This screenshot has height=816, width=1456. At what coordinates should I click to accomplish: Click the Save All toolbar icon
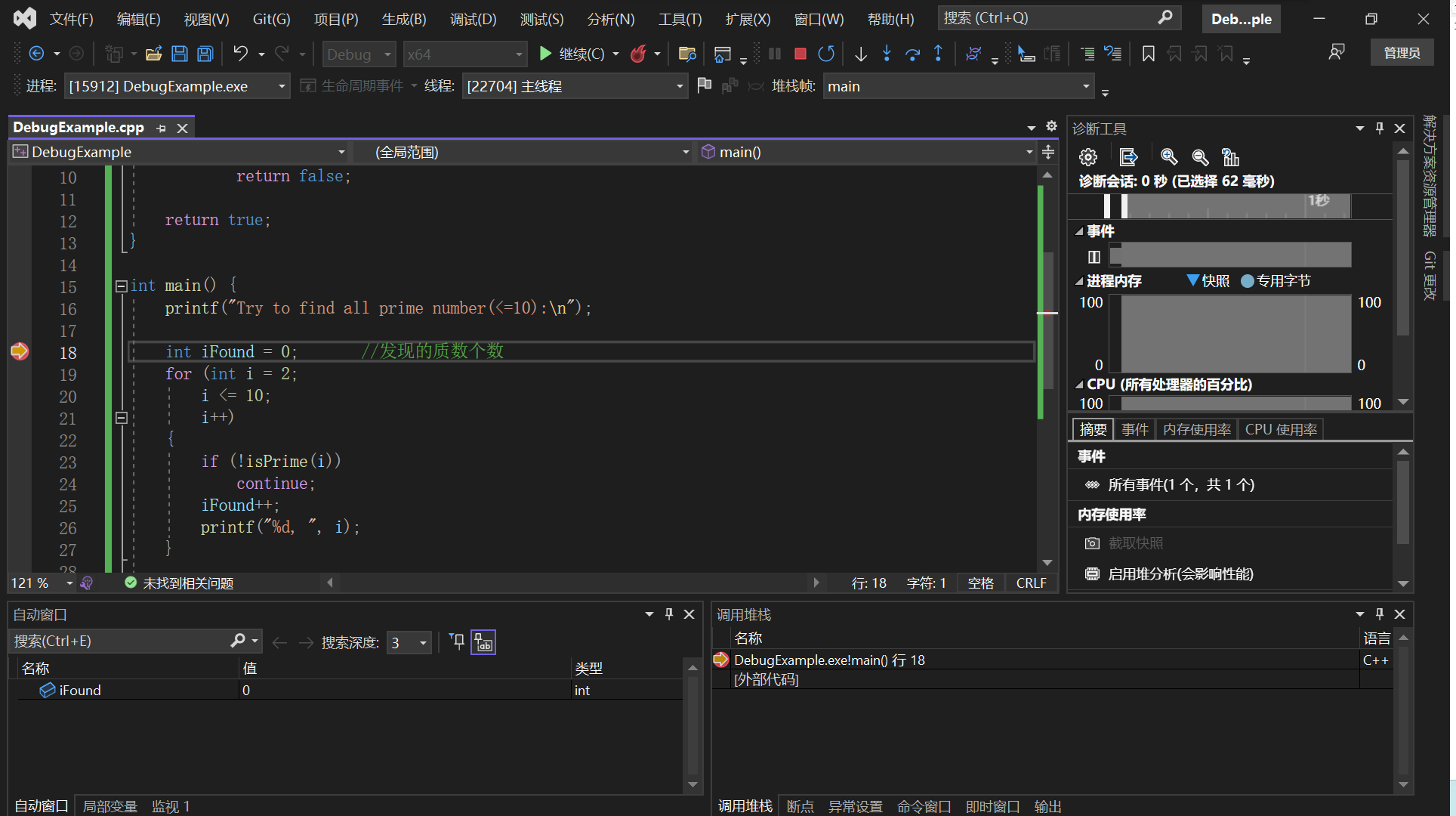[205, 54]
